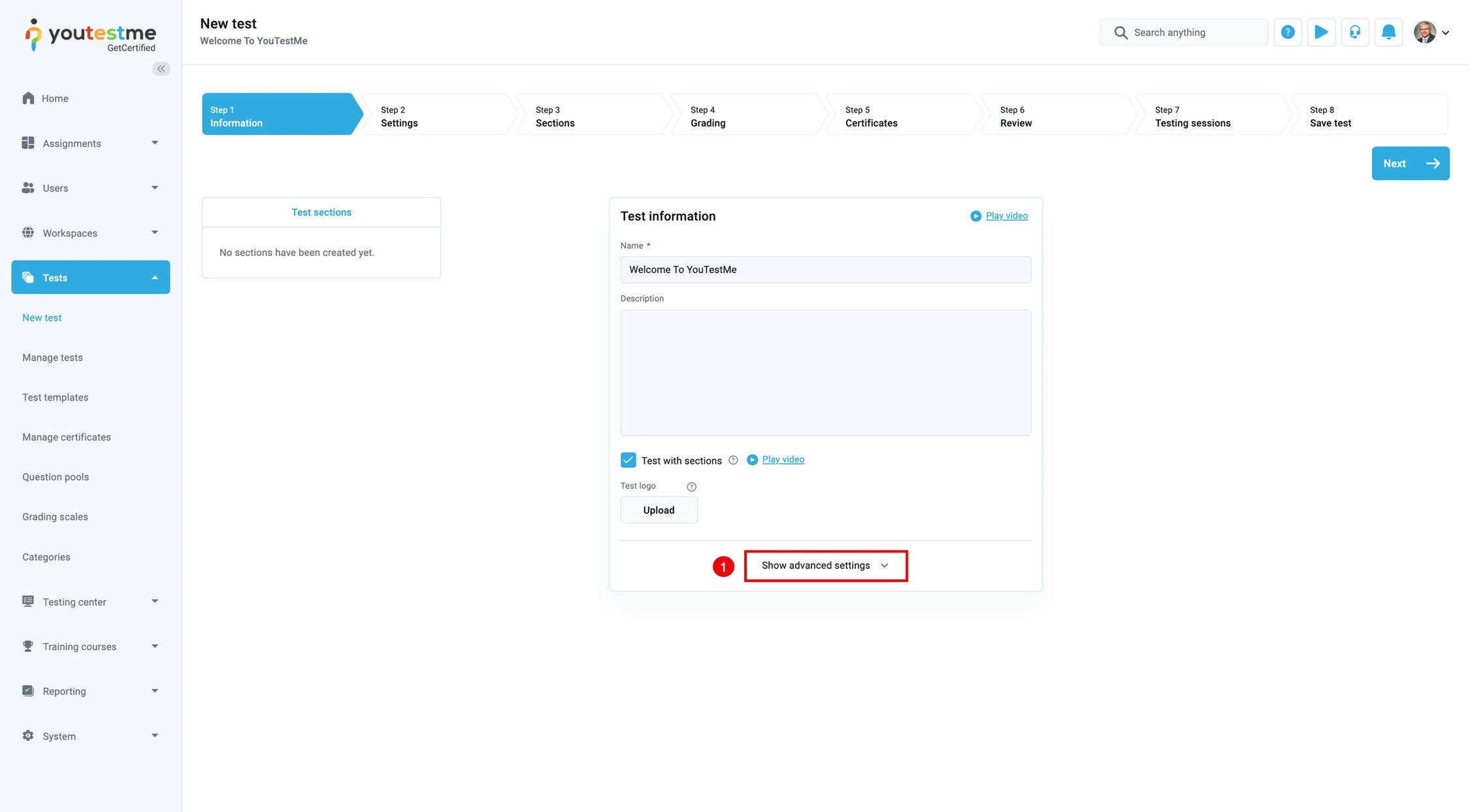Expand Workspaces menu arrow

[x=155, y=232]
